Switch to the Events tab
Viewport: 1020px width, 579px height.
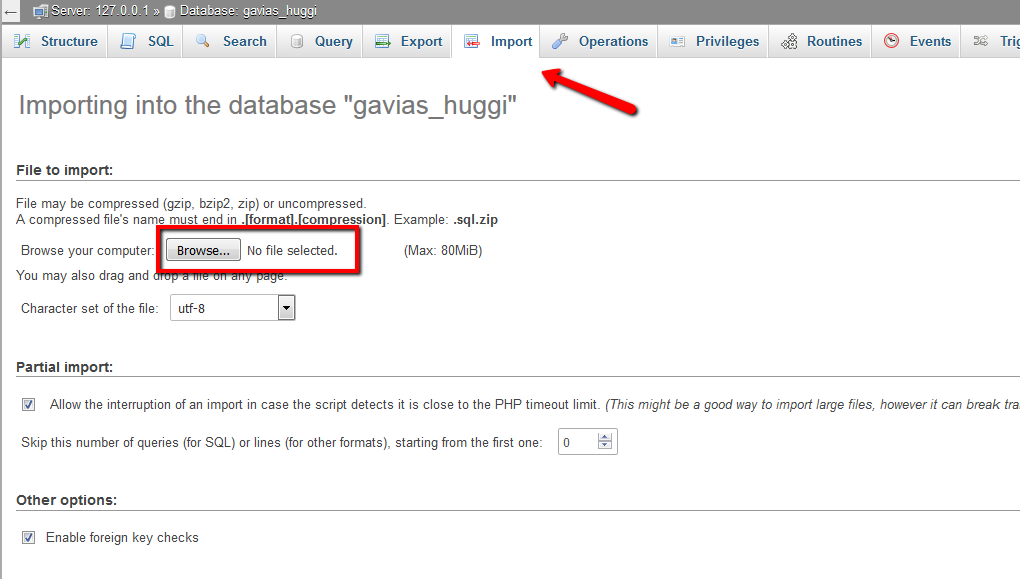tap(917, 41)
